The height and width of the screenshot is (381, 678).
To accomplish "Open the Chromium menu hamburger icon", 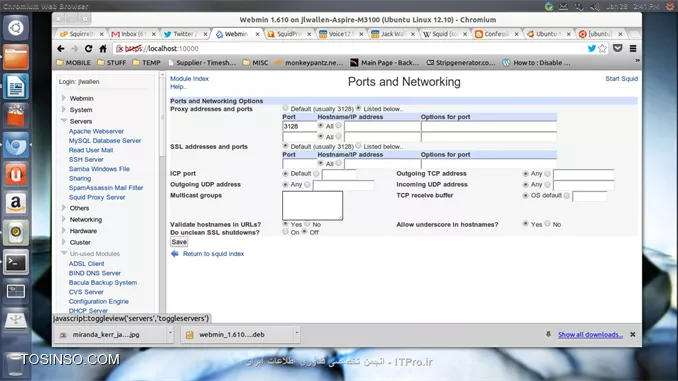I will (633, 48).
